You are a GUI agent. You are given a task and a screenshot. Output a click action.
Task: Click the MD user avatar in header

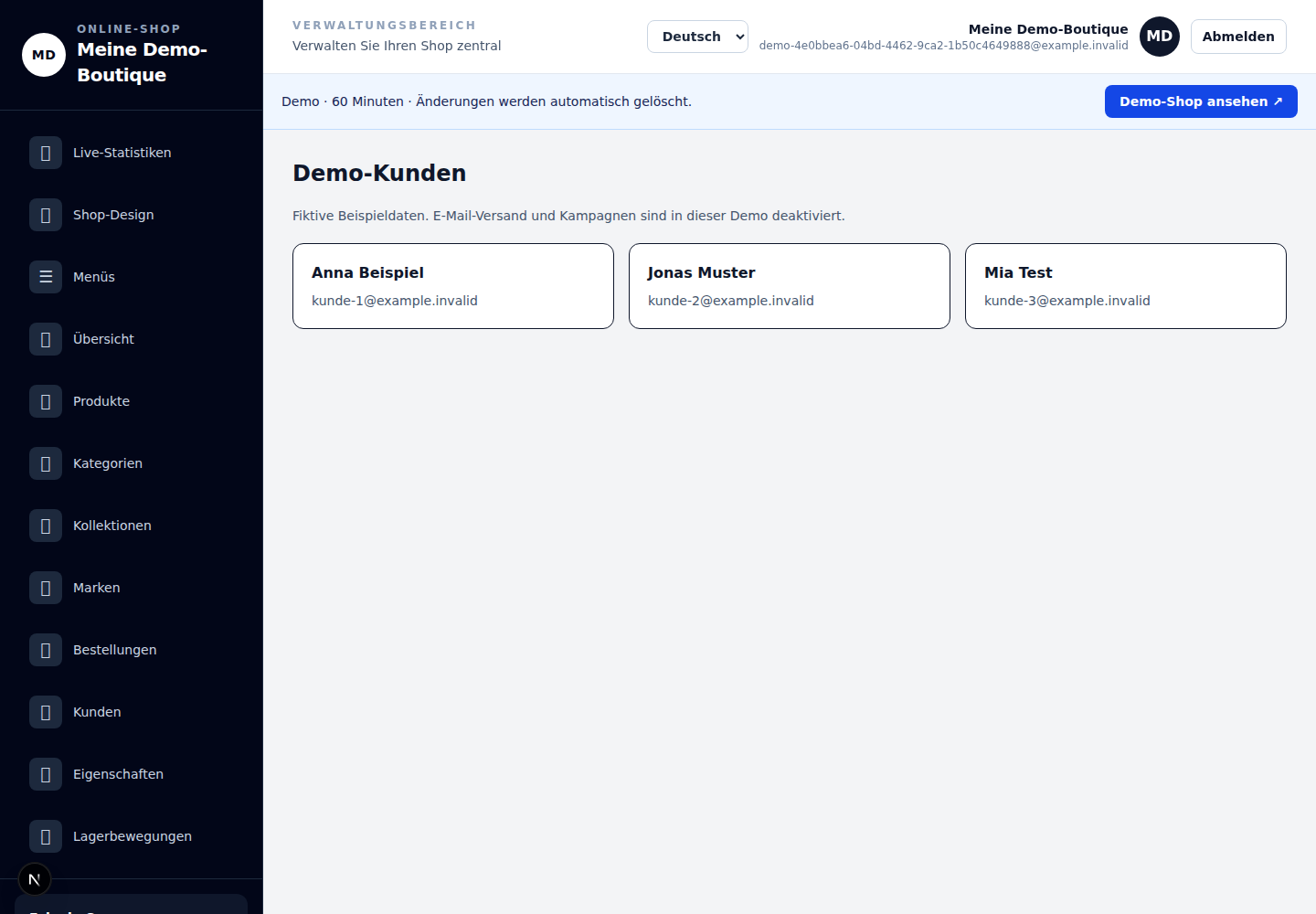(x=1160, y=37)
